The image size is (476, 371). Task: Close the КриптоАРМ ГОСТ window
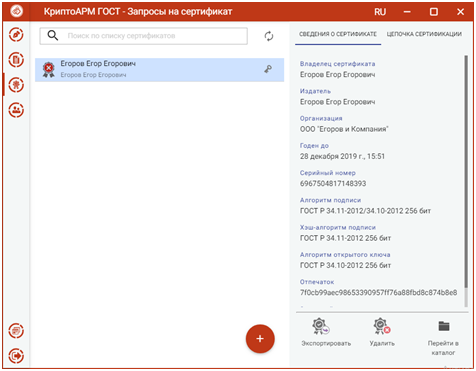click(x=460, y=12)
